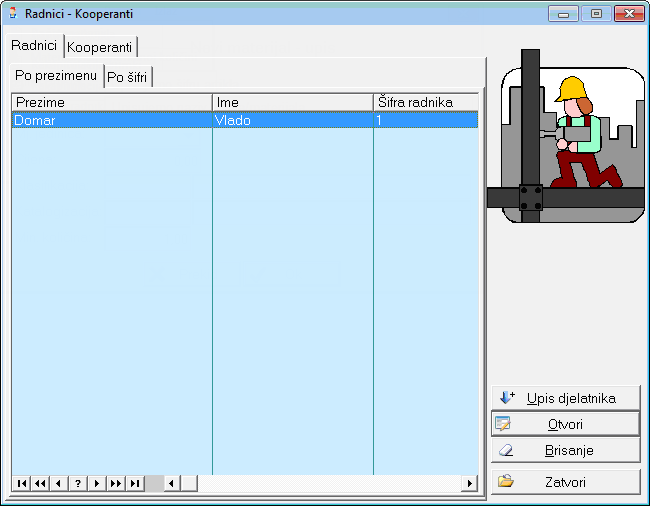Click horizontal scrollbar left arrow
This screenshot has width=650, height=506.
[172, 483]
